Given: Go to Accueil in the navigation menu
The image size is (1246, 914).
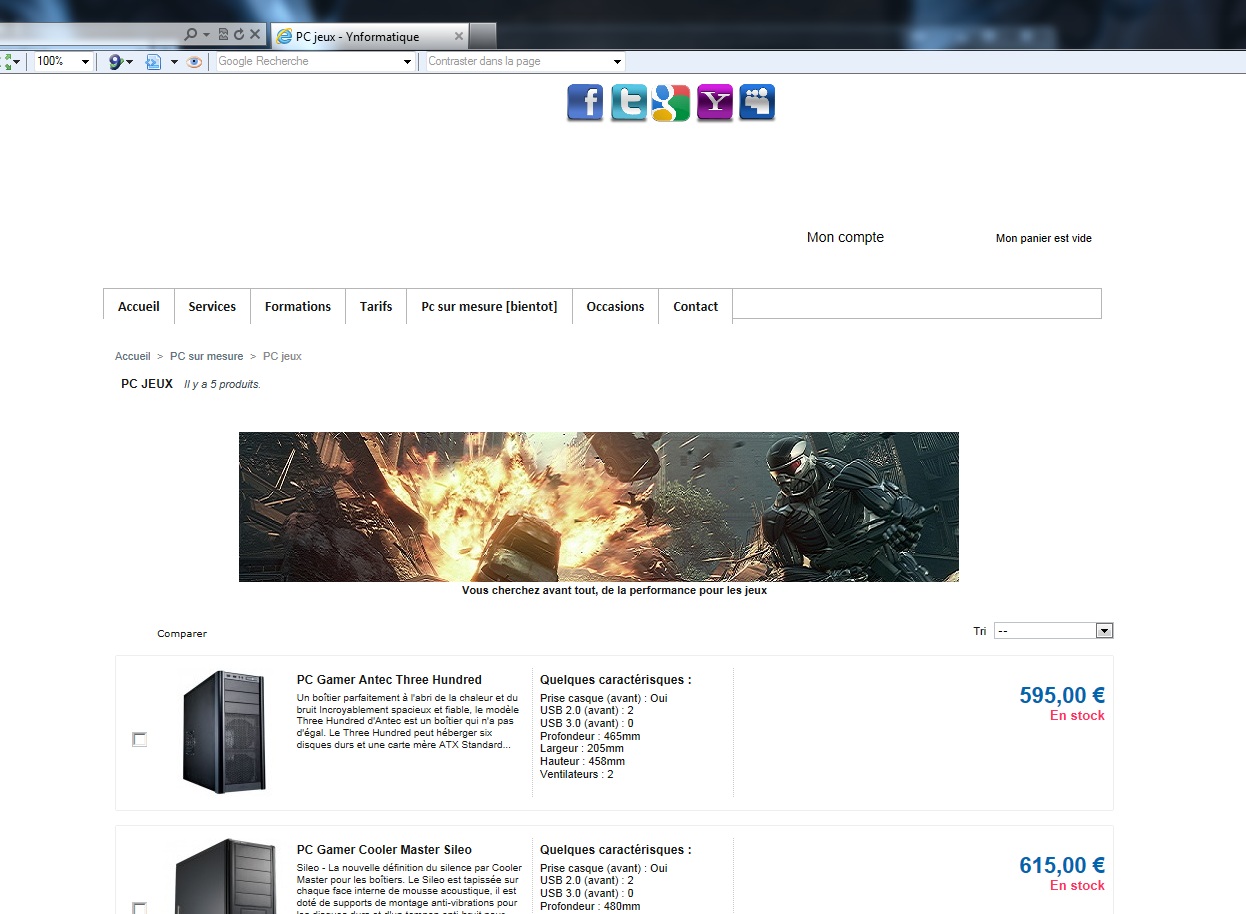Looking at the screenshot, I should [139, 306].
